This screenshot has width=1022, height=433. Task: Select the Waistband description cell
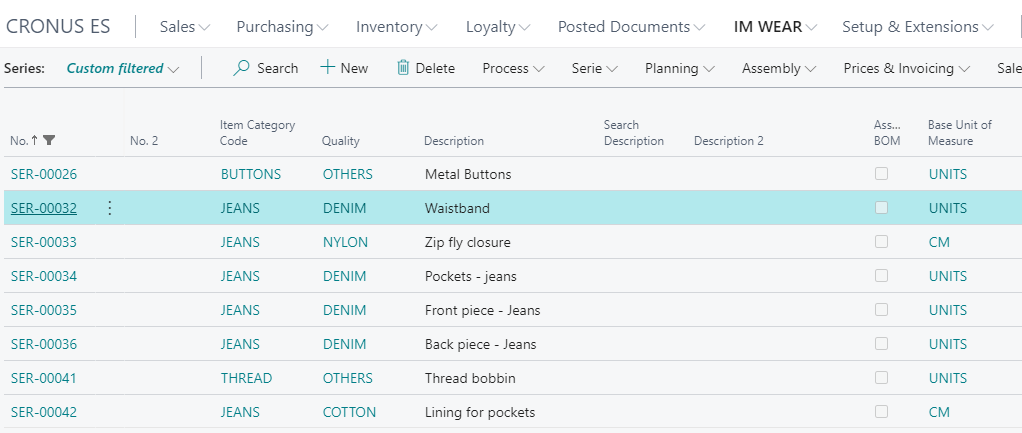click(457, 208)
